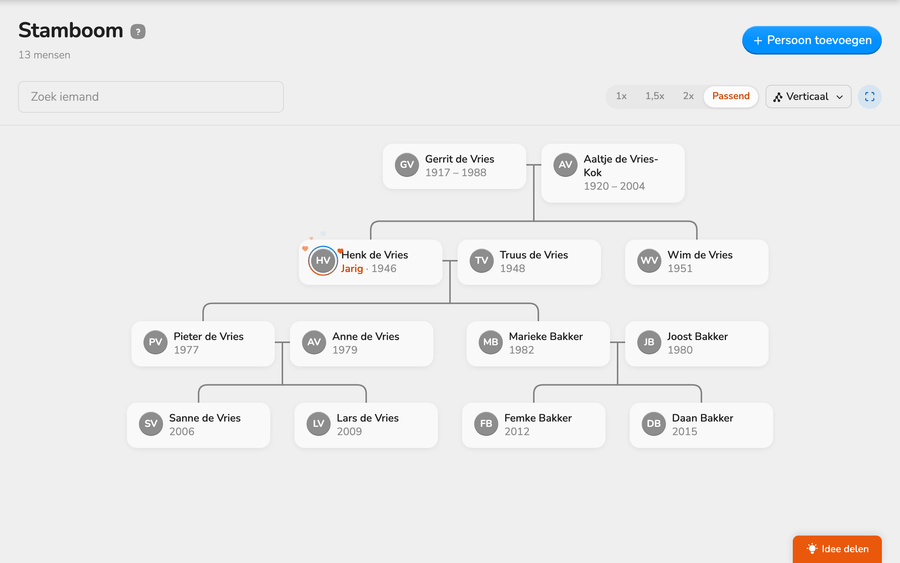The width and height of the screenshot is (900, 563).
Task: Open the Joost Bakker name label
Action: pos(697,336)
